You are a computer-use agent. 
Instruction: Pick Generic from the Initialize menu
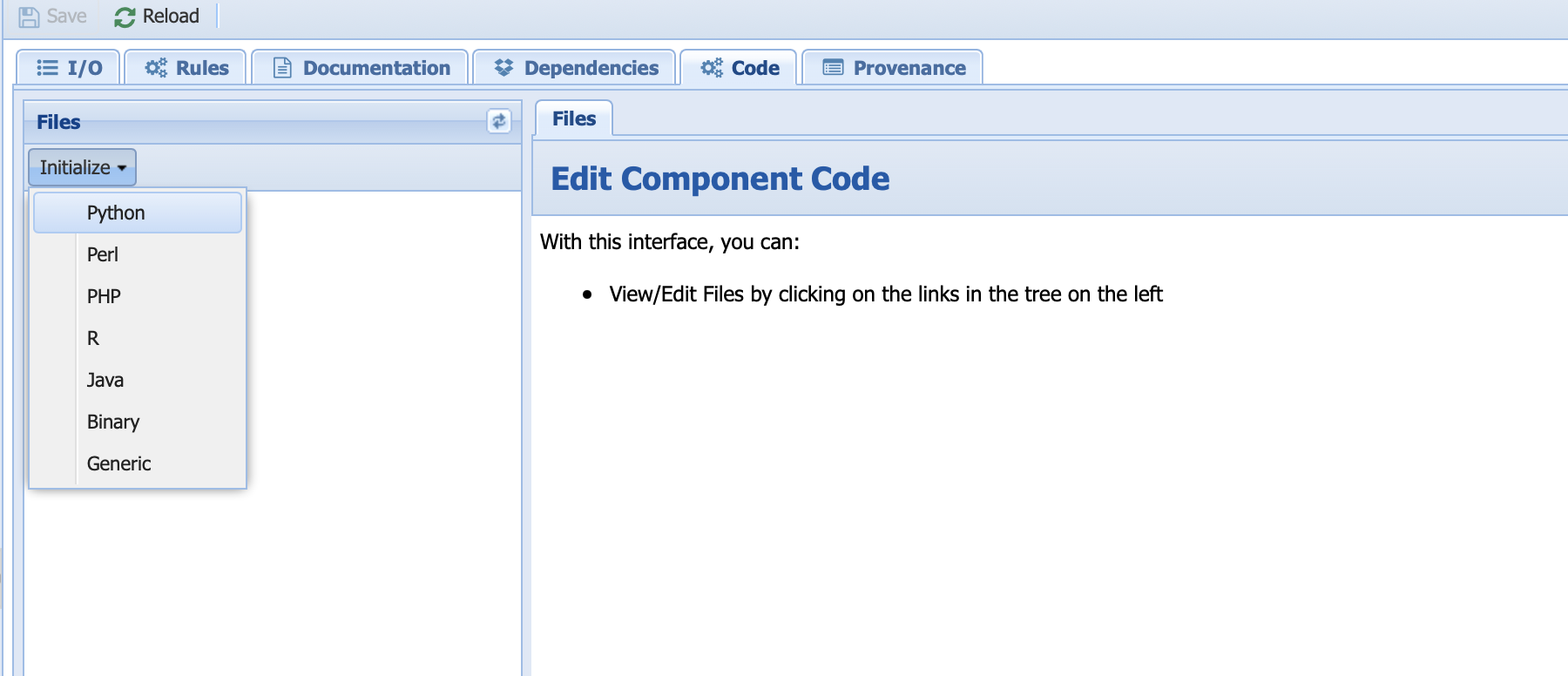(x=138, y=463)
